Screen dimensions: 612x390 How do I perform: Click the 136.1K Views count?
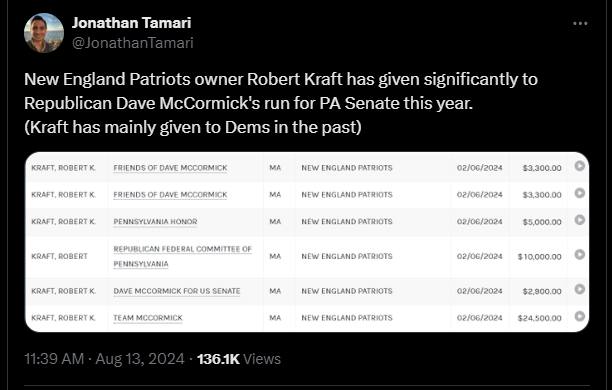coord(239,359)
